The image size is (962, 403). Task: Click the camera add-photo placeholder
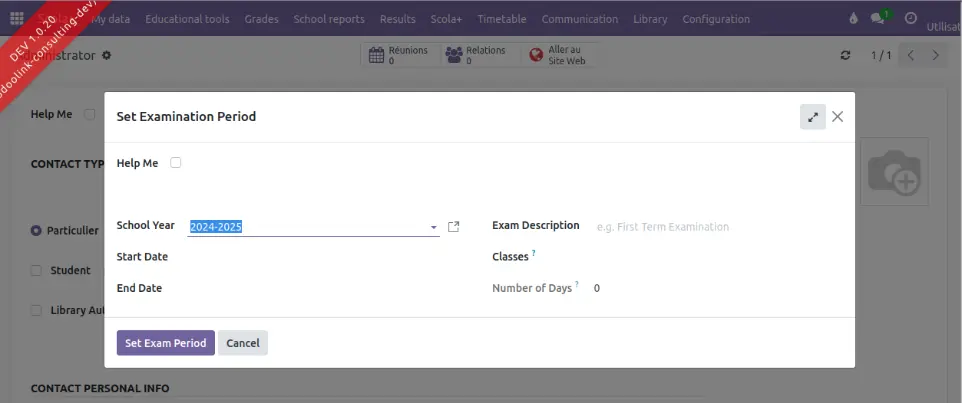893,173
